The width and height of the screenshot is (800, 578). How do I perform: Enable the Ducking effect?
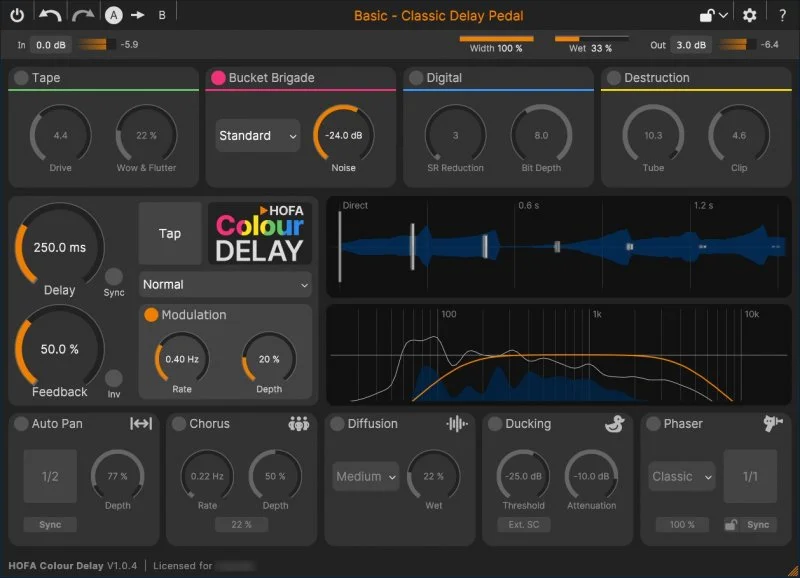494,424
